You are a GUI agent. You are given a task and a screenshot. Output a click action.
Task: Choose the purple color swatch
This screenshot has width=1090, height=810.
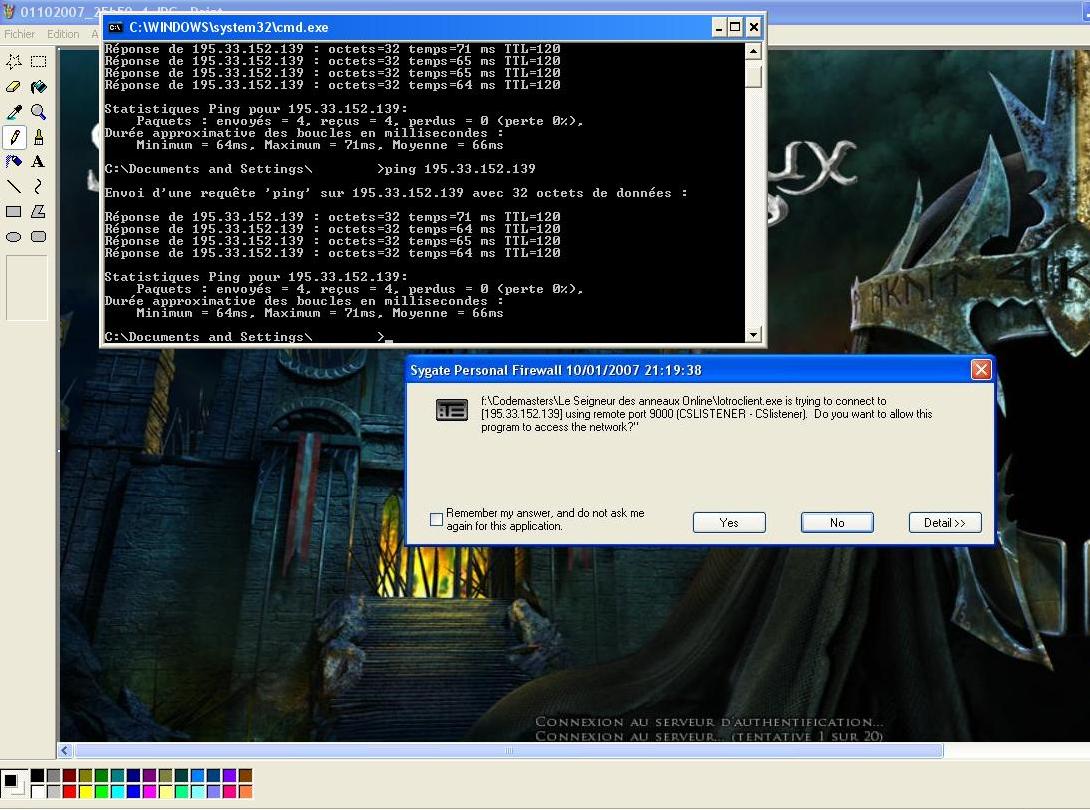tap(149, 776)
